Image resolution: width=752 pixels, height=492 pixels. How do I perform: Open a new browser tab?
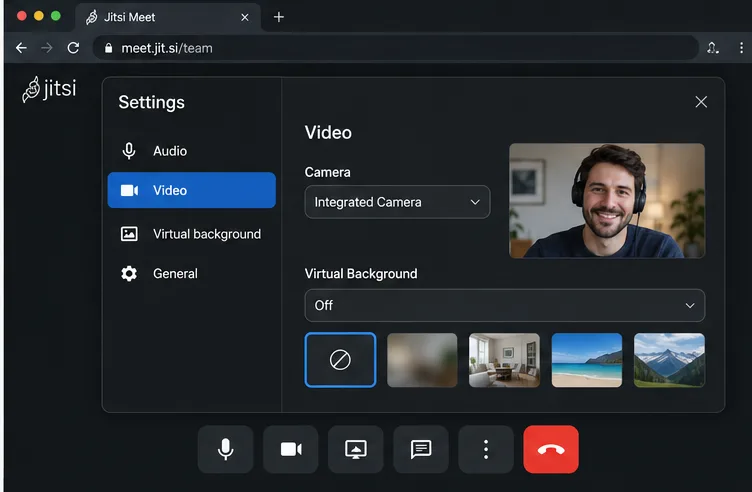coord(279,17)
